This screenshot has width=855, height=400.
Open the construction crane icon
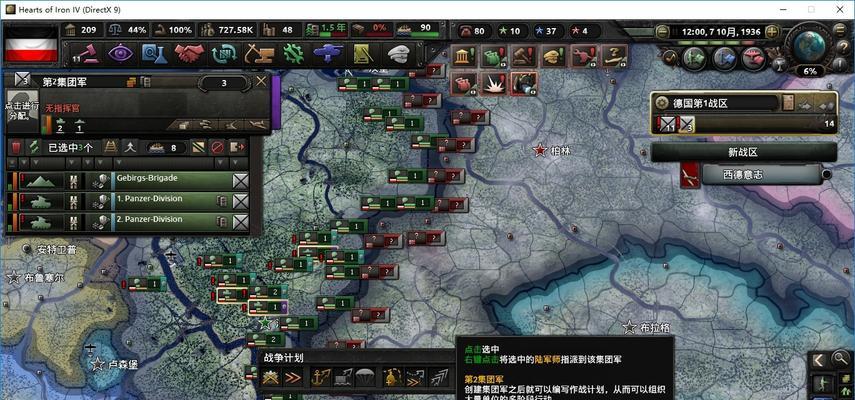pyautogui.click(x=258, y=53)
